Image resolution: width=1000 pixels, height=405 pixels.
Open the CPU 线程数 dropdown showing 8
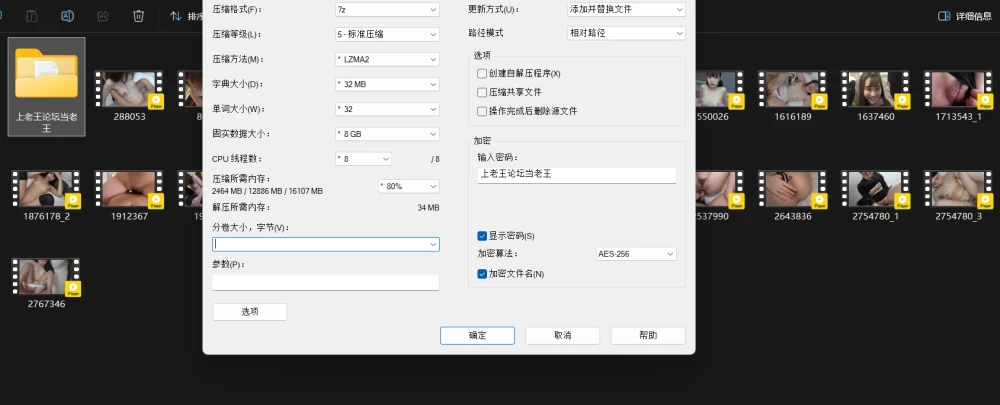pyautogui.click(x=363, y=159)
